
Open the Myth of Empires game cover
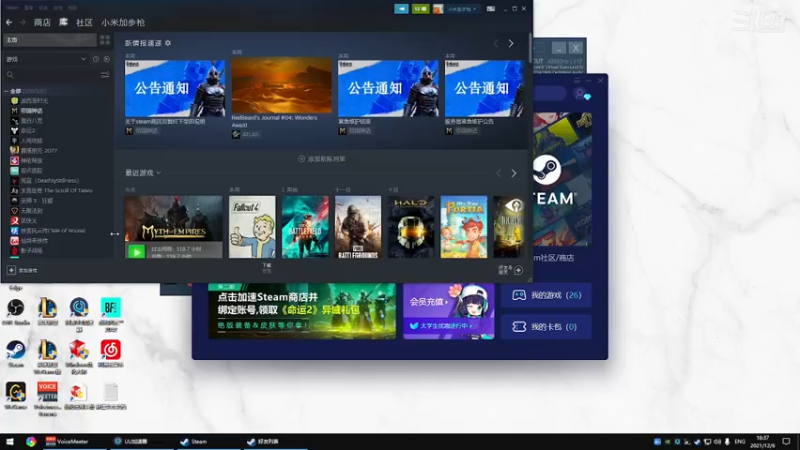[173, 219]
